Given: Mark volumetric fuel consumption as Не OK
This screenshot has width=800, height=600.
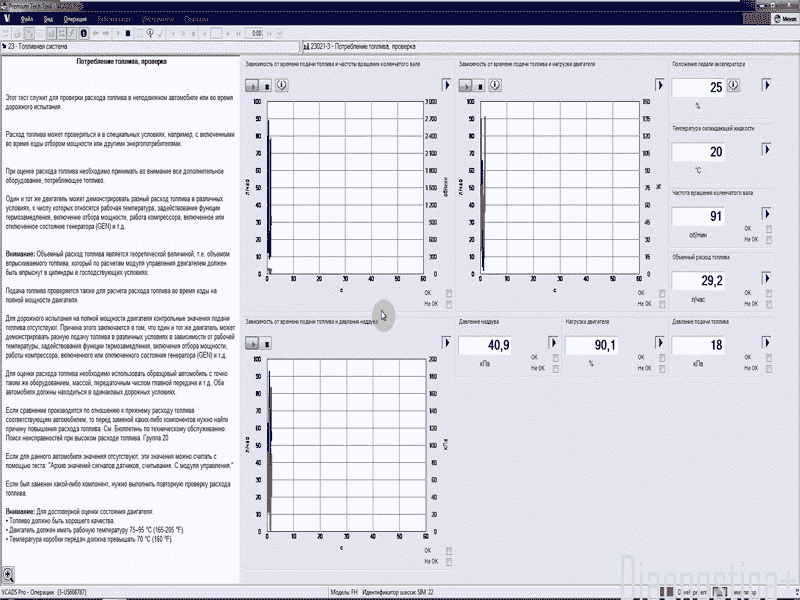Looking at the screenshot, I should click(x=769, y=304).
